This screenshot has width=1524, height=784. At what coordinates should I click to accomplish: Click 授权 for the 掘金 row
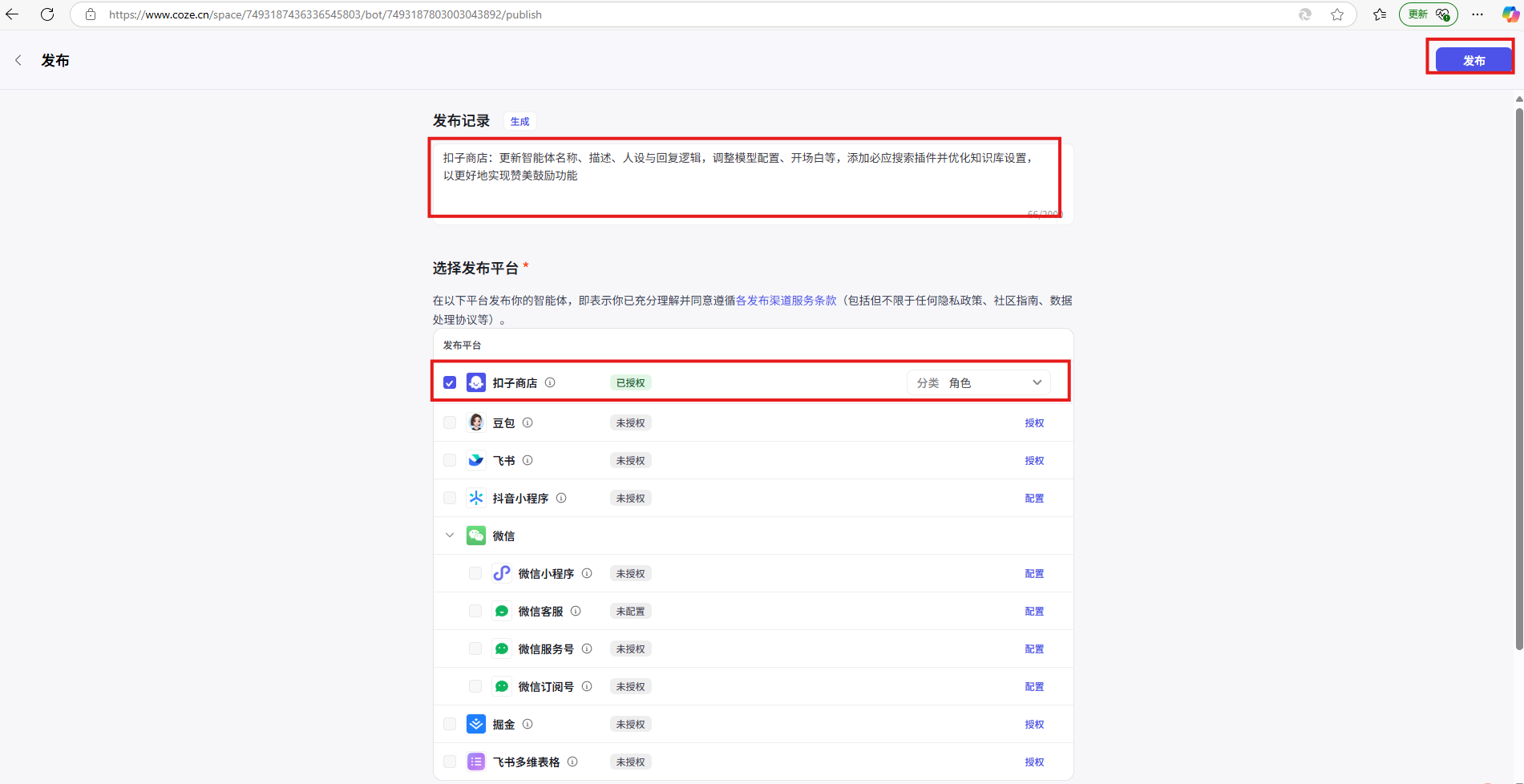pos(1034,724)
